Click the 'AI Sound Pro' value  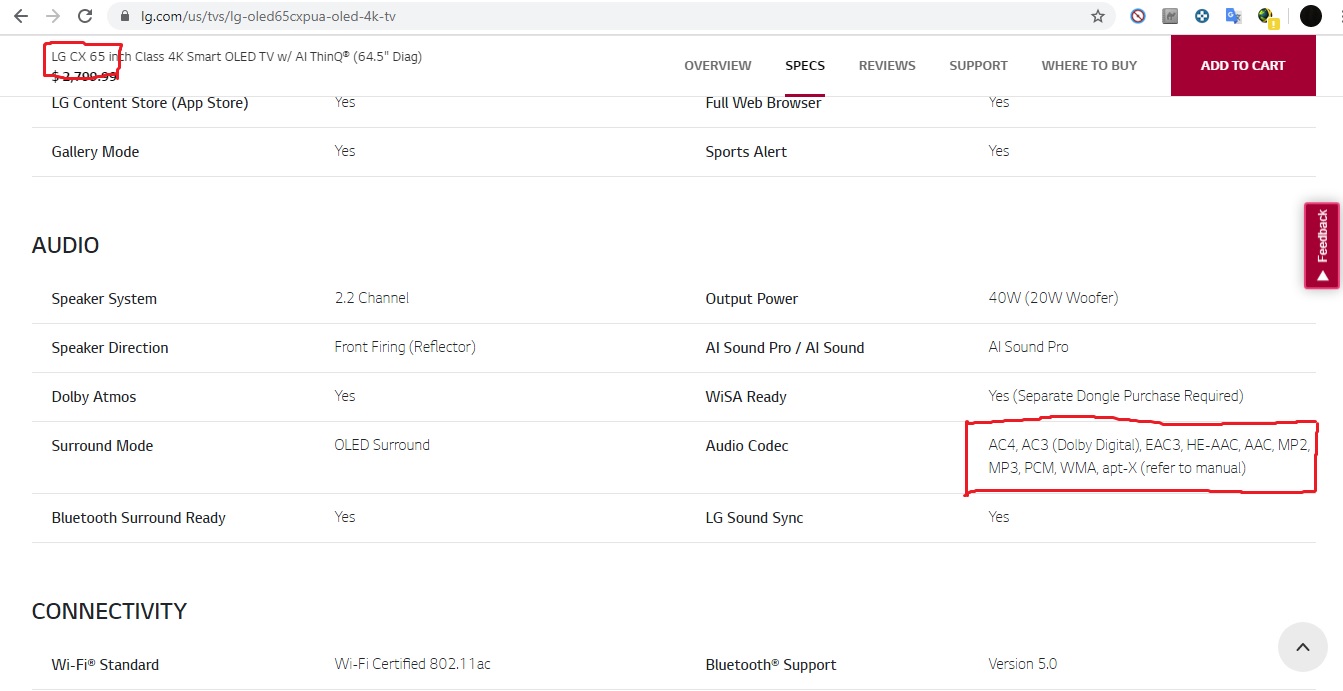tap(1028, 347)
